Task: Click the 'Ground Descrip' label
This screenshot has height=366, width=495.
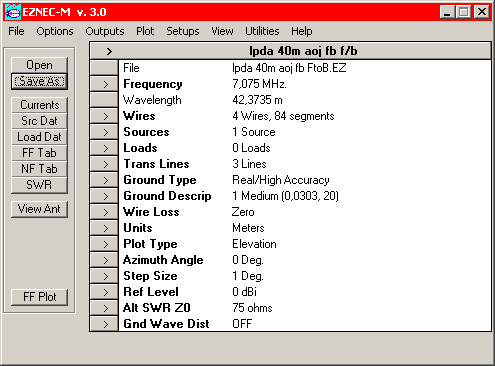Action: (167, 196)
